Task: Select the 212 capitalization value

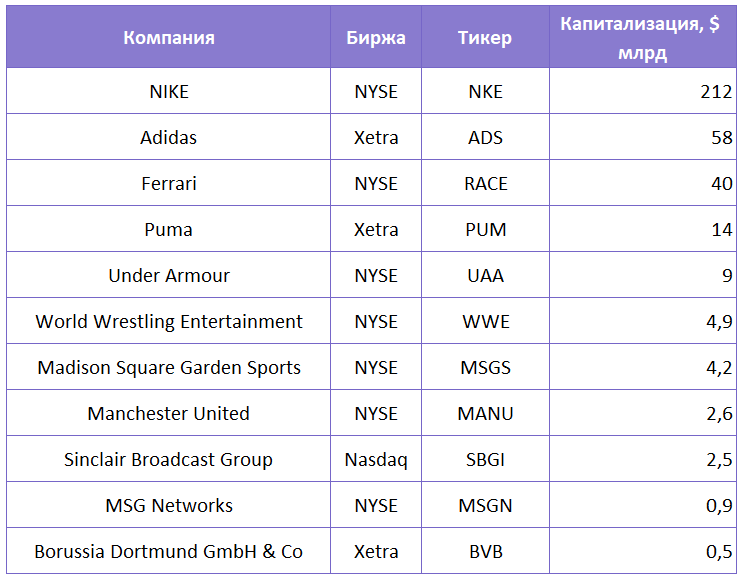Action: pyautogui.click(x=716, y=91)
